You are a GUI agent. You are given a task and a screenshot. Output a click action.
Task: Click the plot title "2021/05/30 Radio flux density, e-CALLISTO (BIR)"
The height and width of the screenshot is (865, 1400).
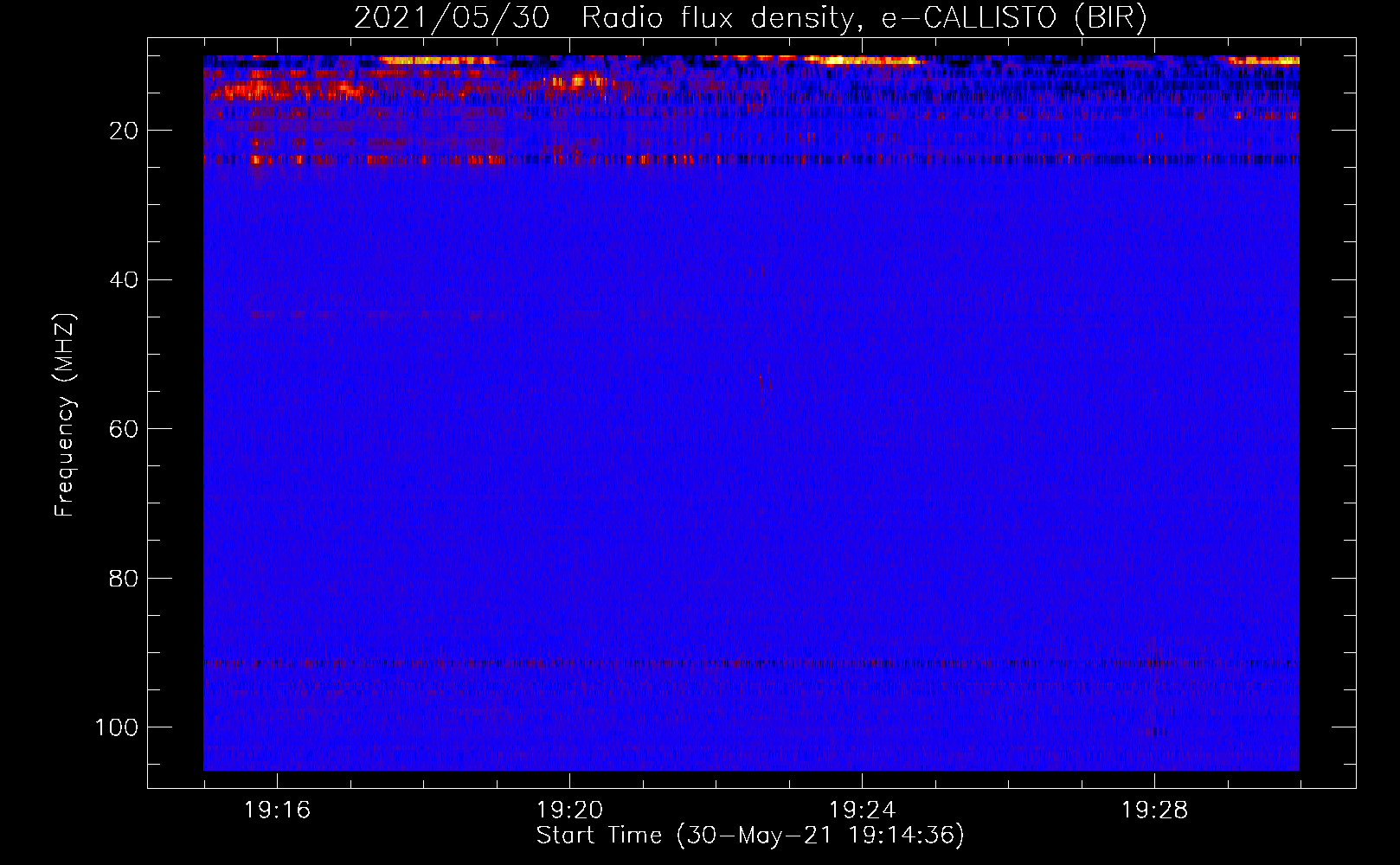click(750, 17)
